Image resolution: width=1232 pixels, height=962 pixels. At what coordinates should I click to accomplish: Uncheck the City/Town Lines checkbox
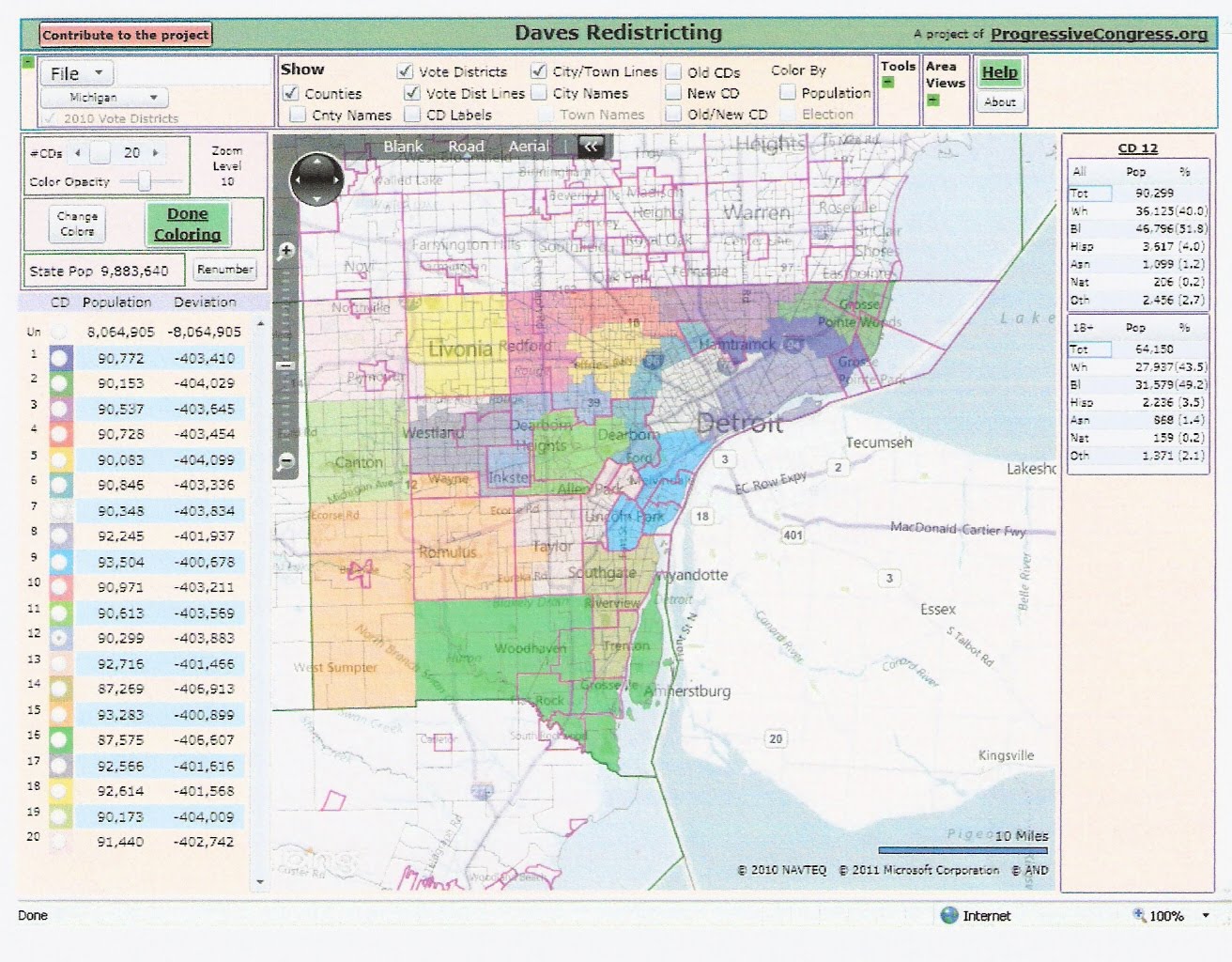click(x=539, y=71)
